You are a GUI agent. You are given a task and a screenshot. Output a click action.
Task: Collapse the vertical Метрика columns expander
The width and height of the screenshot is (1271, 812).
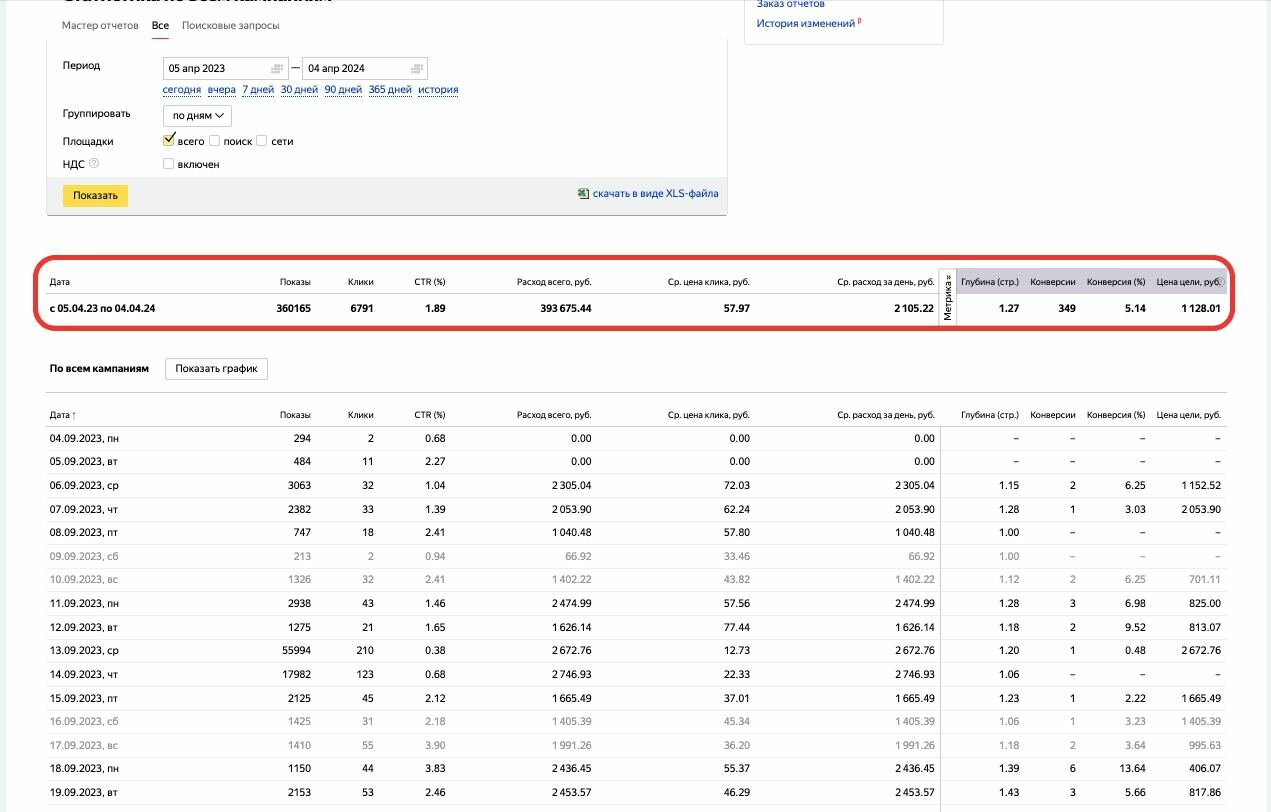tap(948, 298)
